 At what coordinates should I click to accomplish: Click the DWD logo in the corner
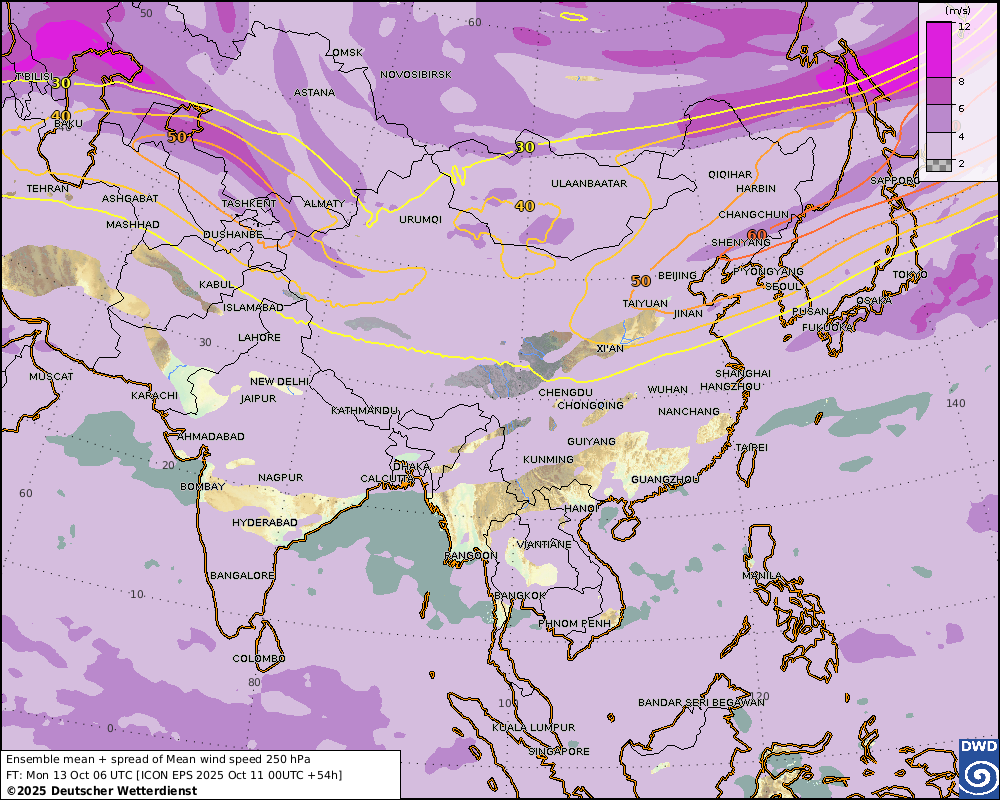pos(978,768)
